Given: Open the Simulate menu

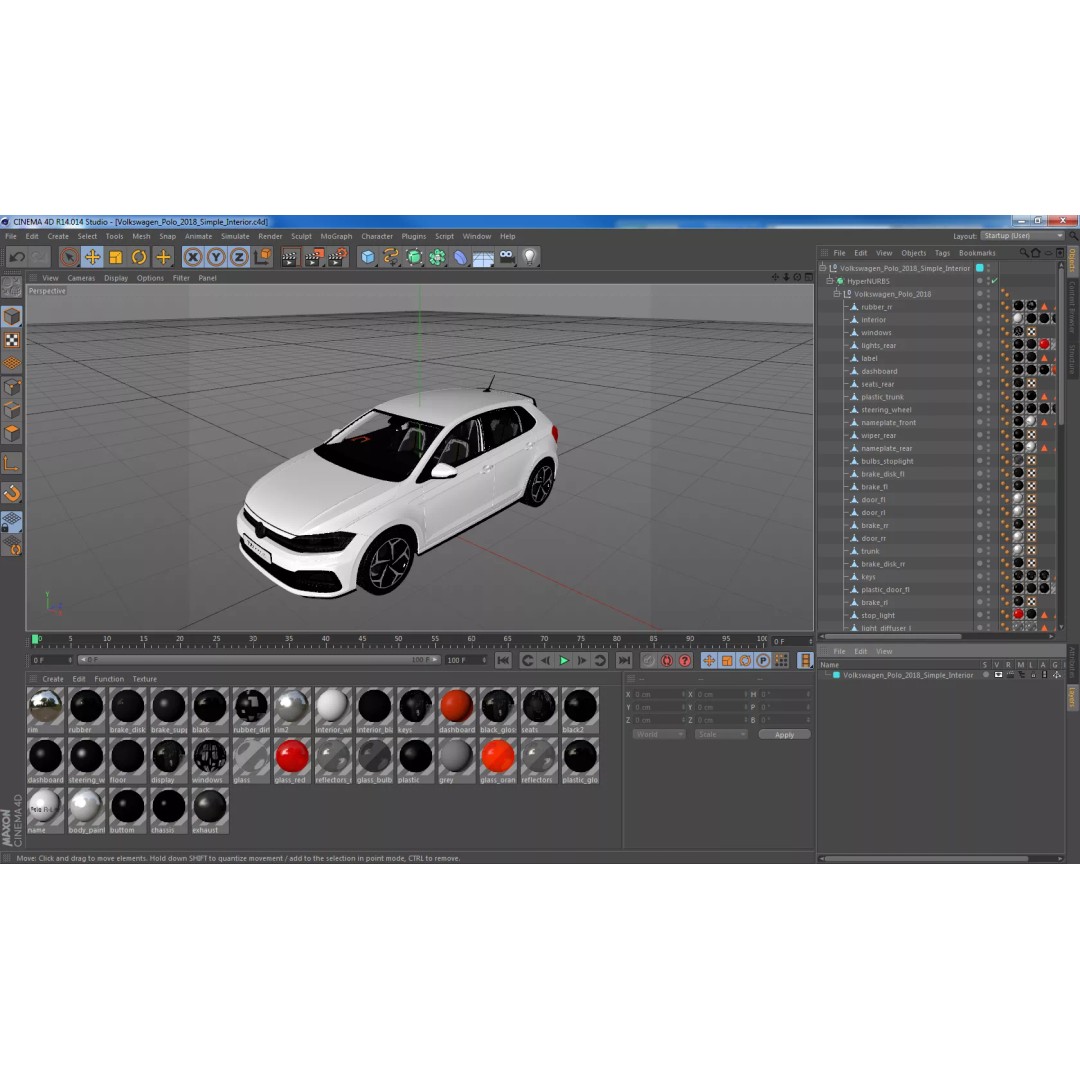Looking at the screenshot, I should 235,236.
